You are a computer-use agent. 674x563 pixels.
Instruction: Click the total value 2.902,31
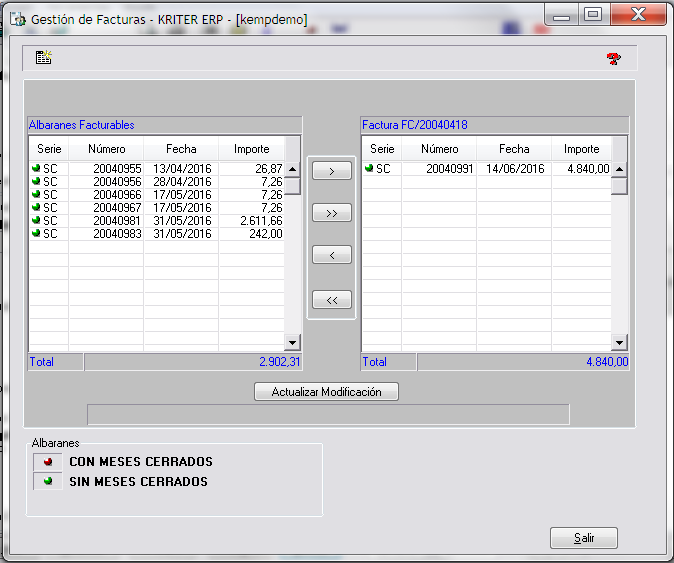pos(279,362)
